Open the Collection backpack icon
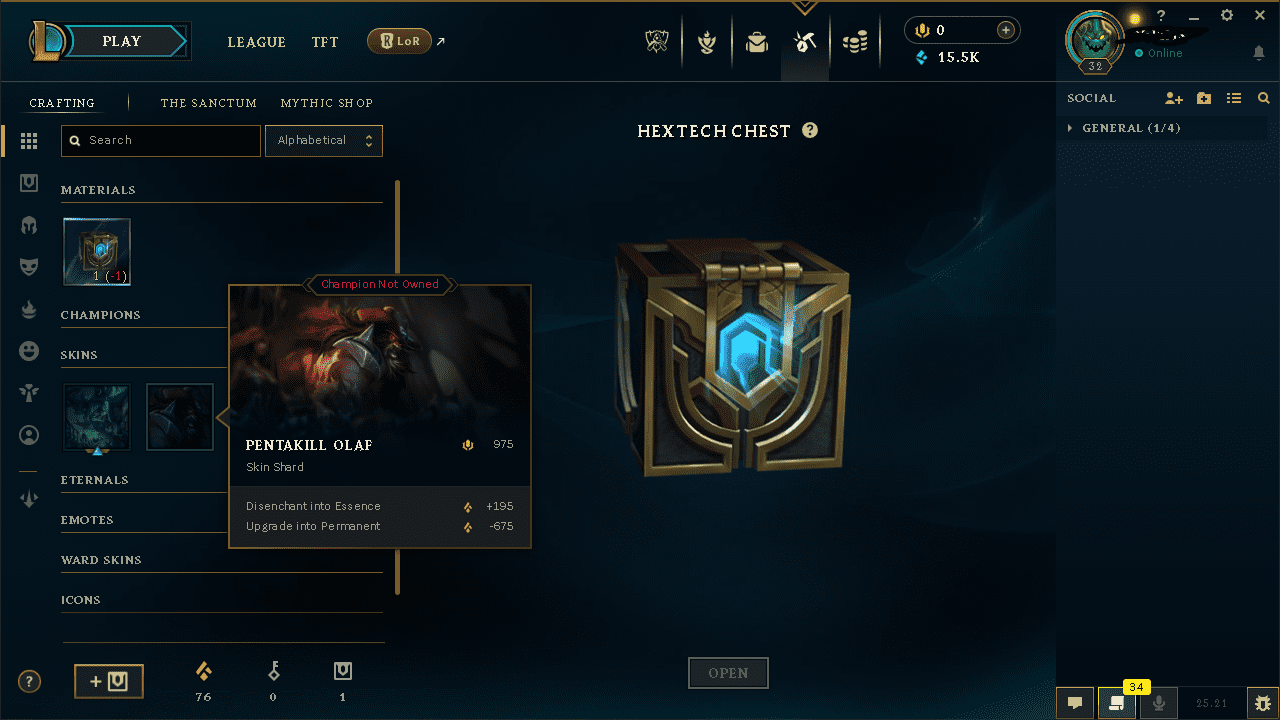Image resolution: width=1280 pixels, height=720 pixels. pos(756,42)
